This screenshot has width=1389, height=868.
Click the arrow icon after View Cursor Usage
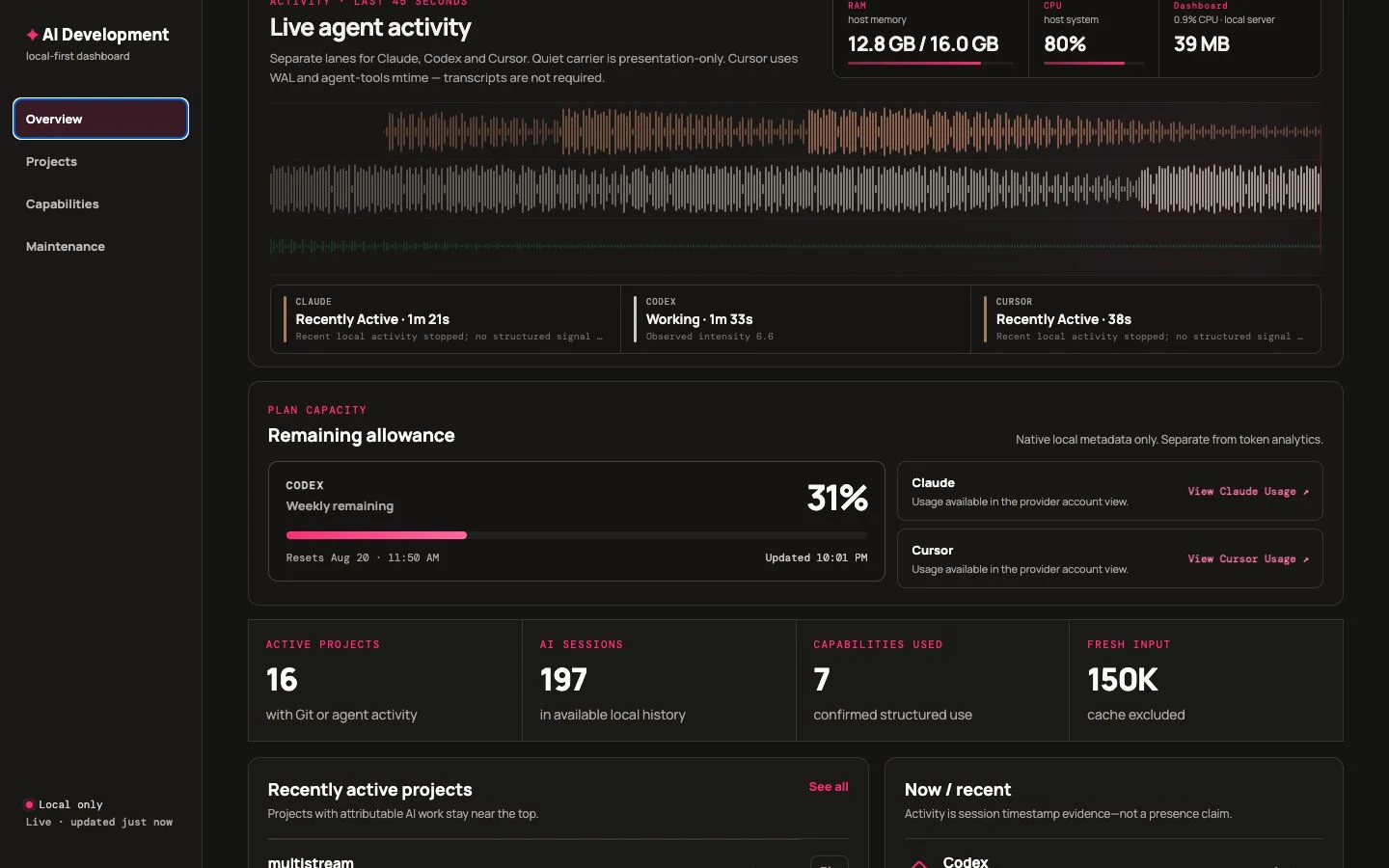pyautogui.click(x=1306, y=559)
